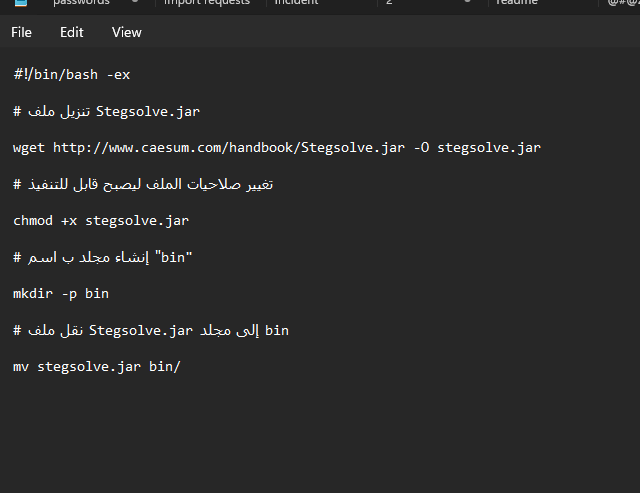Click the Arabic comment above the chmod command
Screen dimensions: 640x493
coord(143,184)
